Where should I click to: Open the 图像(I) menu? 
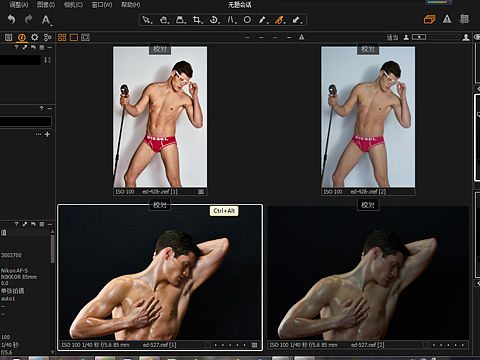46,5
